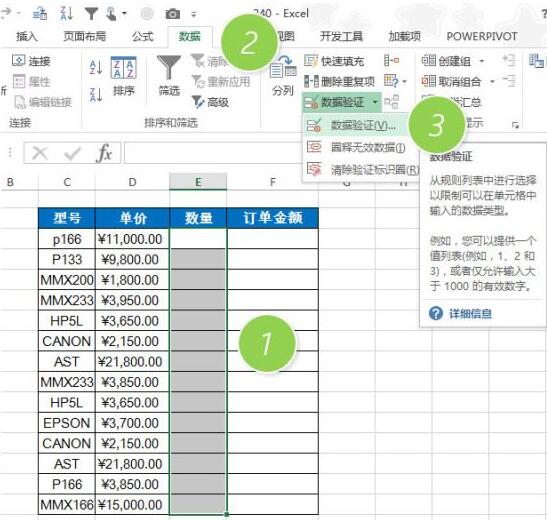Screen dimensions: 547x520
Task: Switch to the Insert (插入) tab
Action: click(27, 36)
